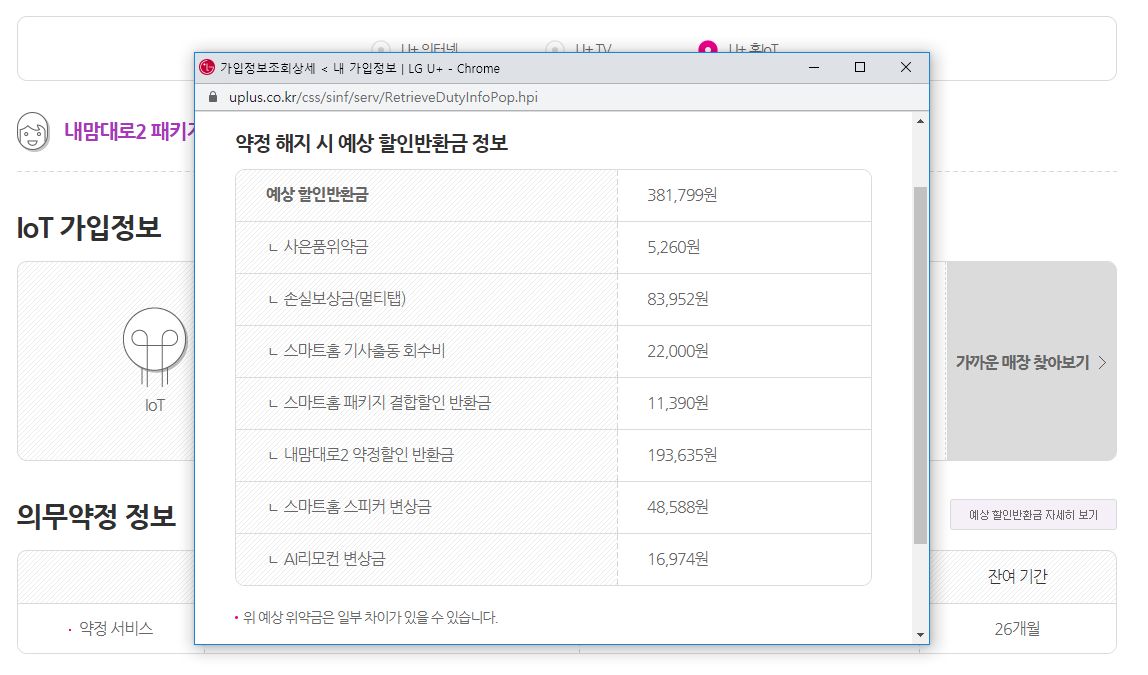1148x675 pixels.
Task: Click the chevron next to 가까운 매장 찾아보기
Action: pyautogui.click(x=1102, y=362)
